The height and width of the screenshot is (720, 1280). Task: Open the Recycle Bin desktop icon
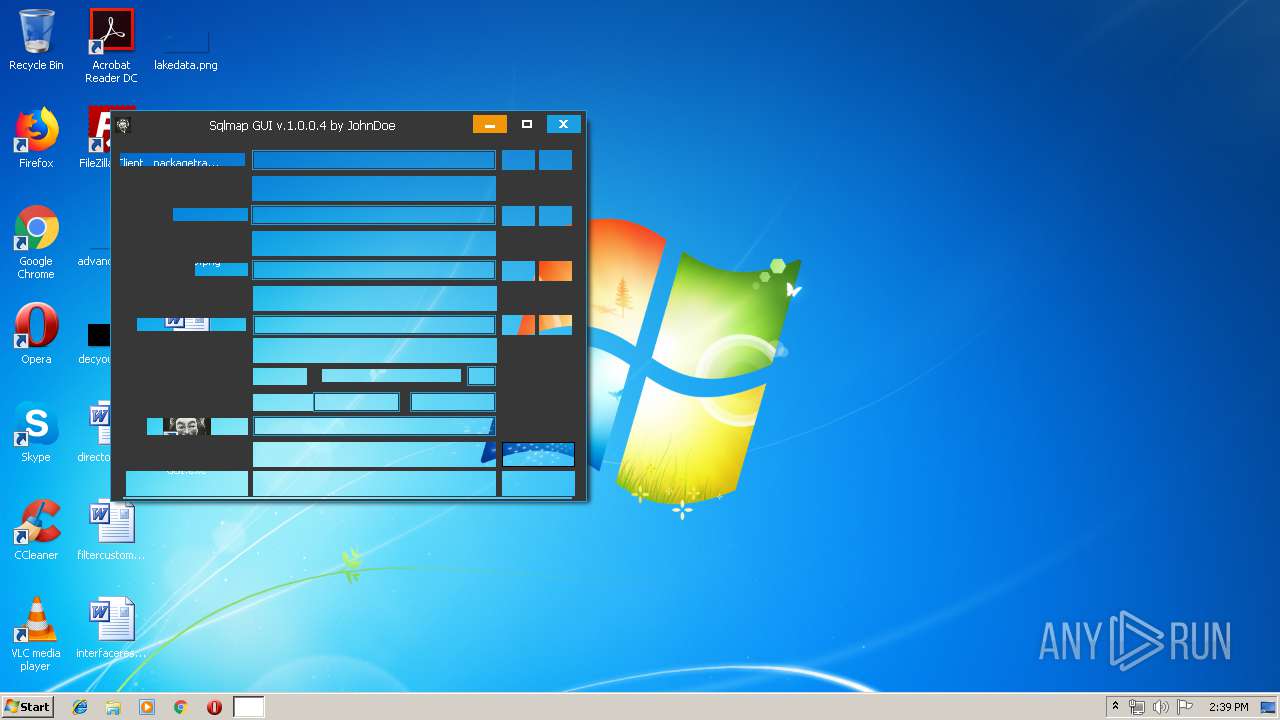coord(36,40)
